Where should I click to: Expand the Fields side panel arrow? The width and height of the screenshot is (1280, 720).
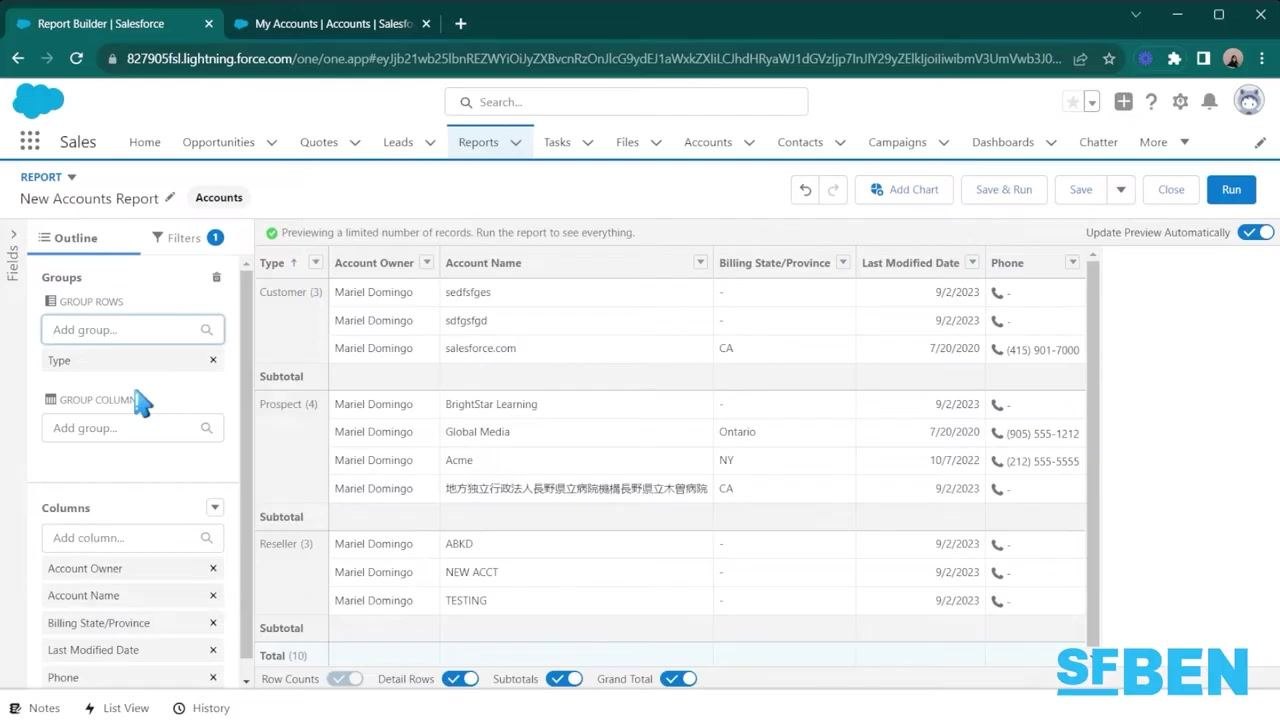(13, 234)
